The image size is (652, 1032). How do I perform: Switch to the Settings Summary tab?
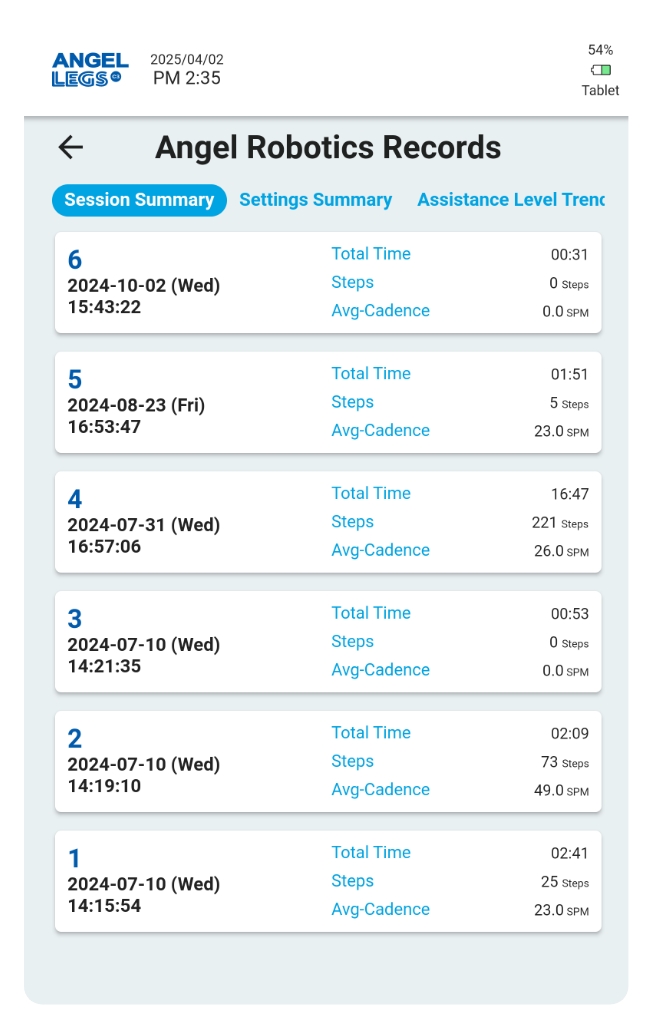point(315,200)
